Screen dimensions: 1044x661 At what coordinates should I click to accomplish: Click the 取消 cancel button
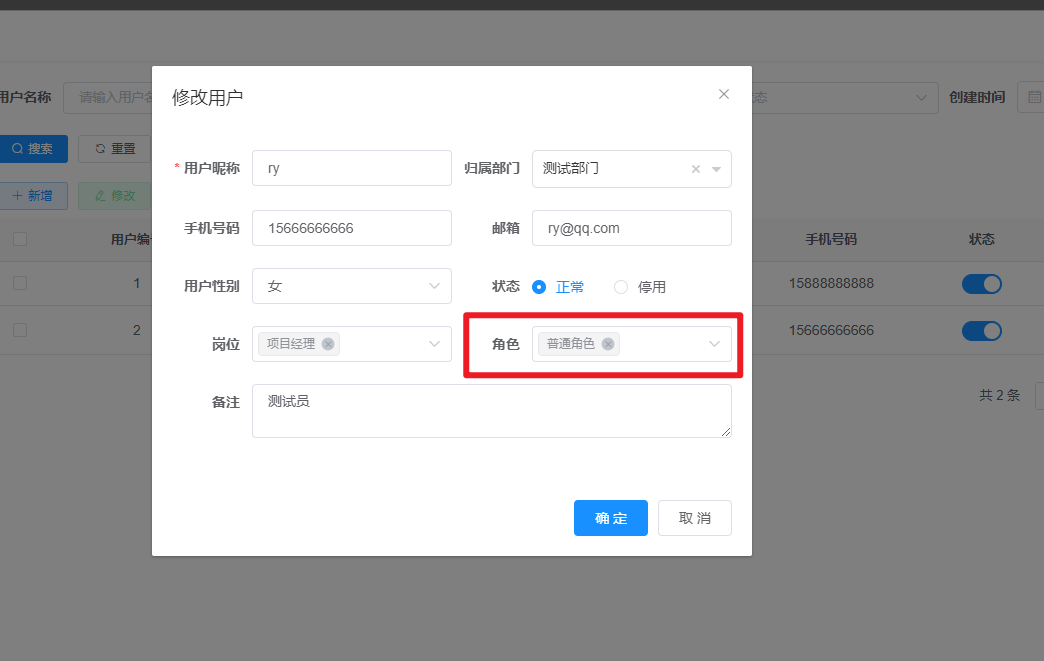(x=694, y=518)
